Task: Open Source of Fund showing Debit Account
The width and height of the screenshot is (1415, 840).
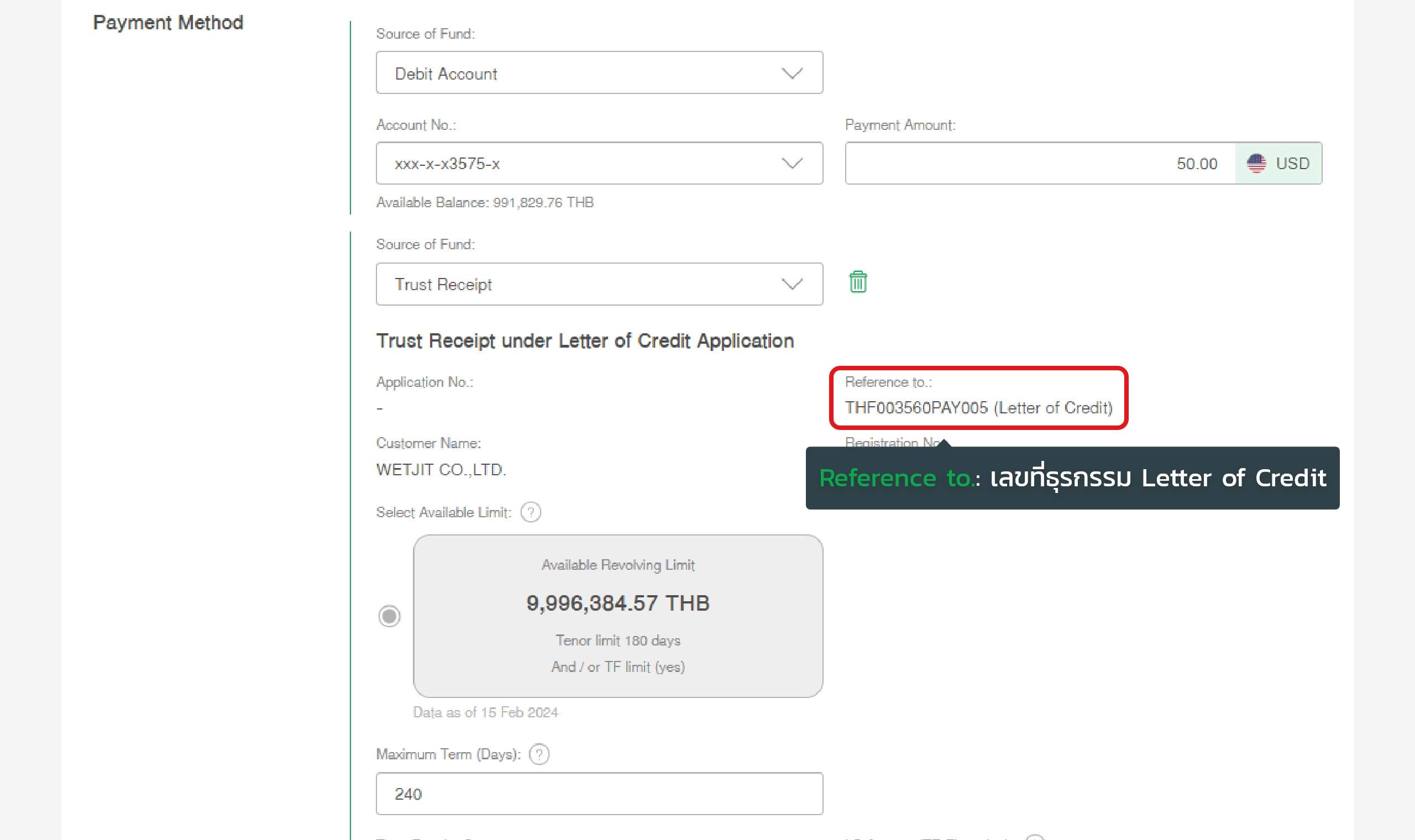Action: pos(589,73)
